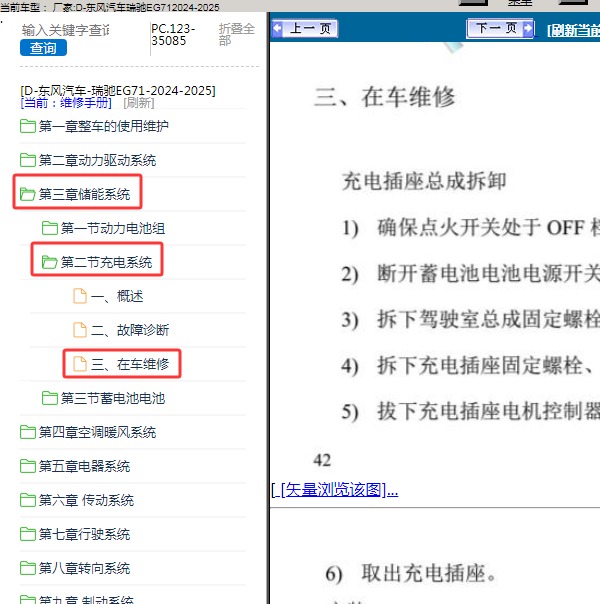Expand 第一章整车的使用维护 folder

click(x=103, y=126)
